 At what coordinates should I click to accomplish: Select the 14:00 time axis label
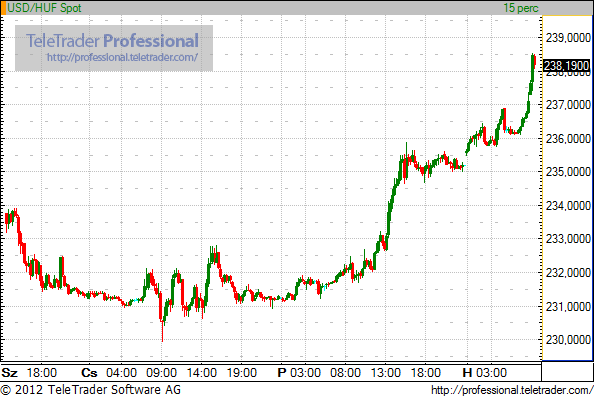(202, 373)
